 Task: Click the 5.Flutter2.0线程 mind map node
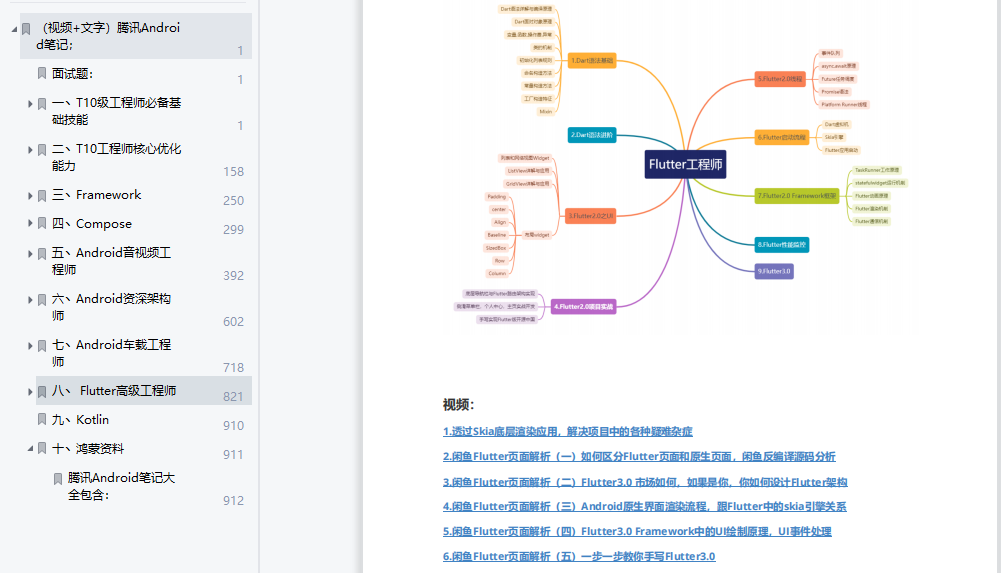coord(779,78)
